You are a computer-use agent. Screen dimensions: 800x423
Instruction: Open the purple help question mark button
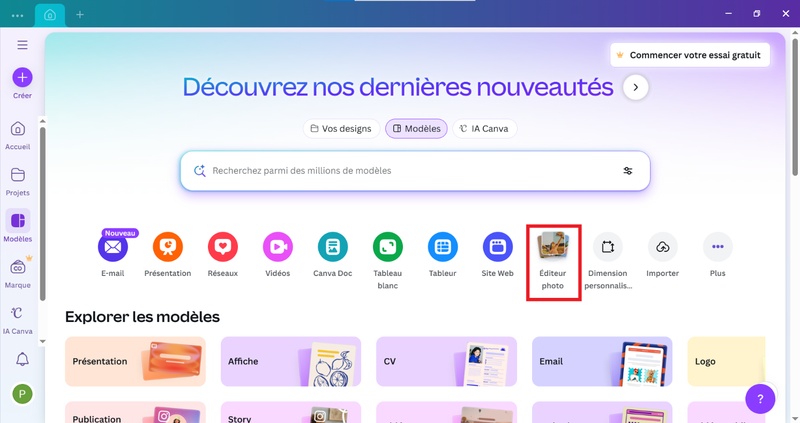pos(760,399)
